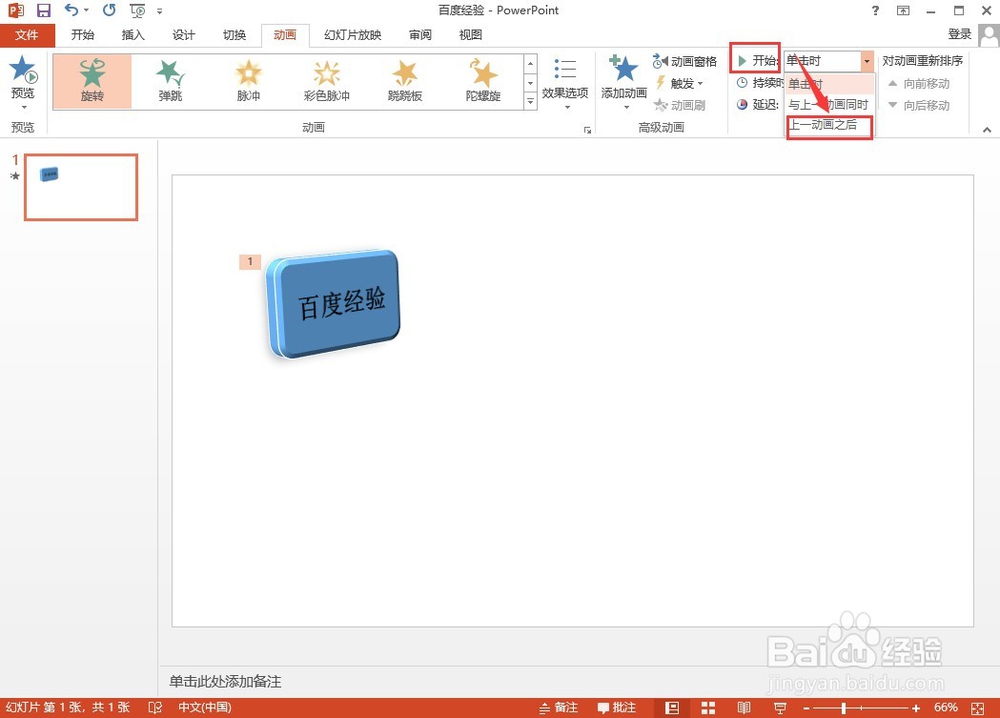
Task: Switch to the 切换 transitions tab
Action: [x=234, y=35]
